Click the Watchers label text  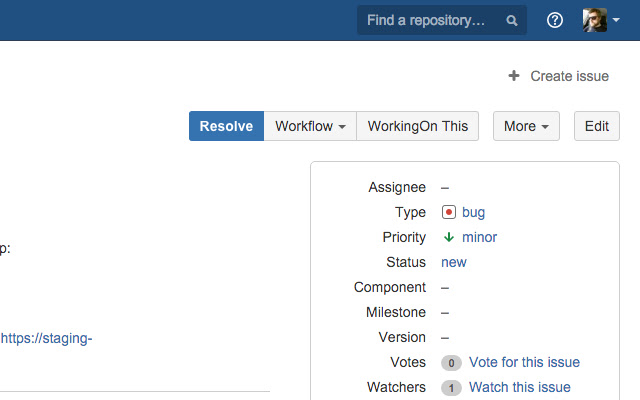(x=396, y=387)
